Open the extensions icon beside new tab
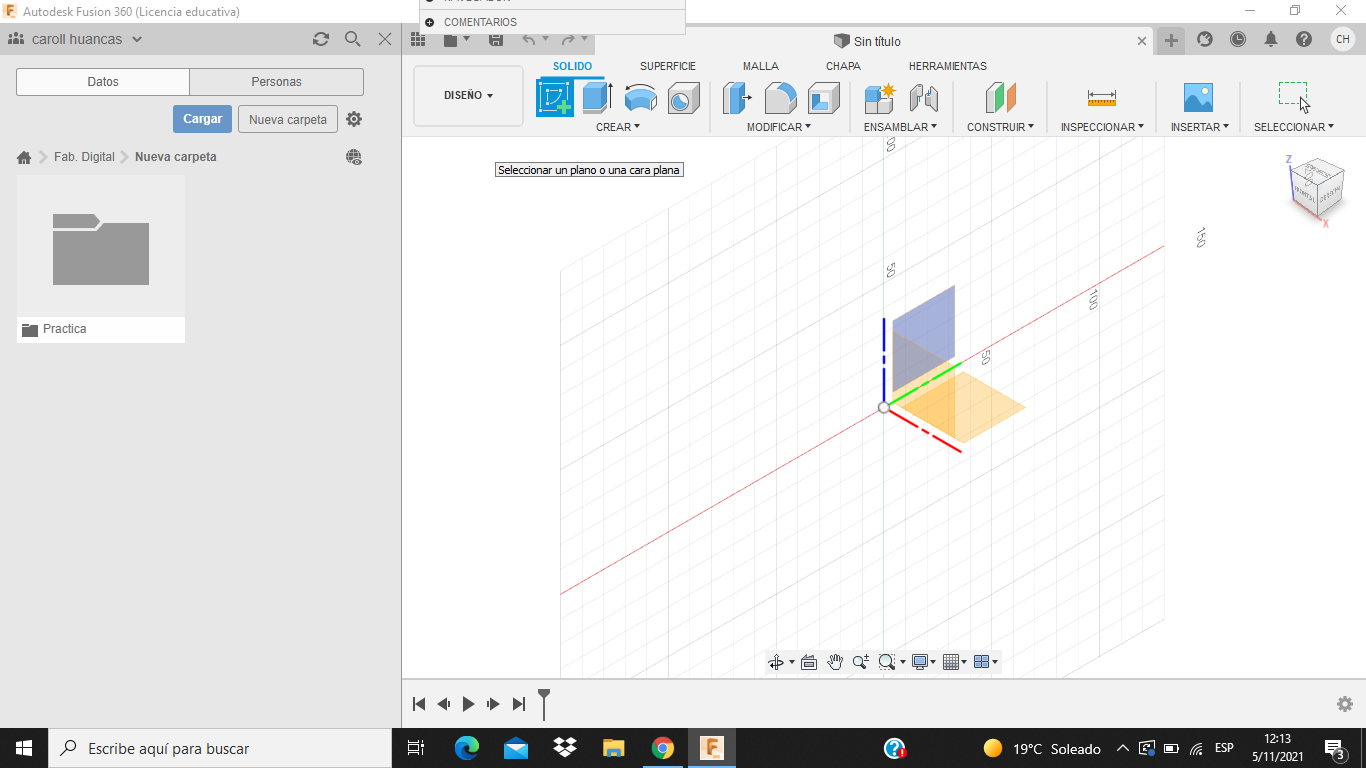1366x768 pixels. click(1205, 40)
